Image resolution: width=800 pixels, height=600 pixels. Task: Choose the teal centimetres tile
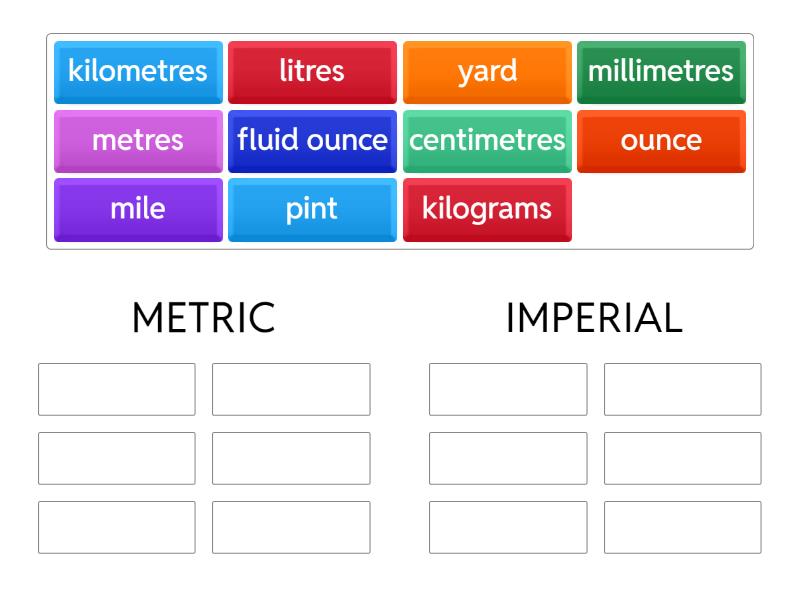(x=487, y=140)
